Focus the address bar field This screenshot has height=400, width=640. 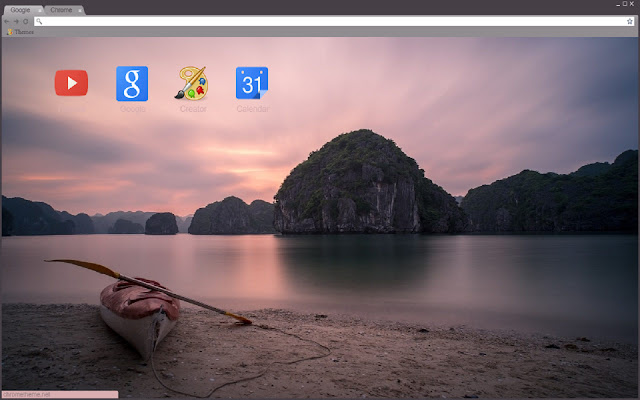tap(334, 21)
